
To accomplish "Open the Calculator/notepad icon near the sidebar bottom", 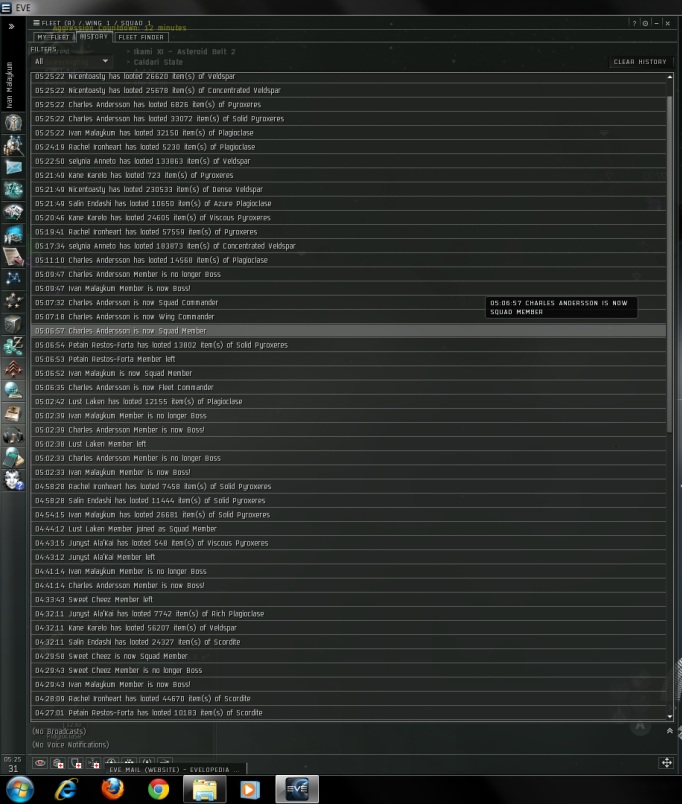I will coord(13,457).
